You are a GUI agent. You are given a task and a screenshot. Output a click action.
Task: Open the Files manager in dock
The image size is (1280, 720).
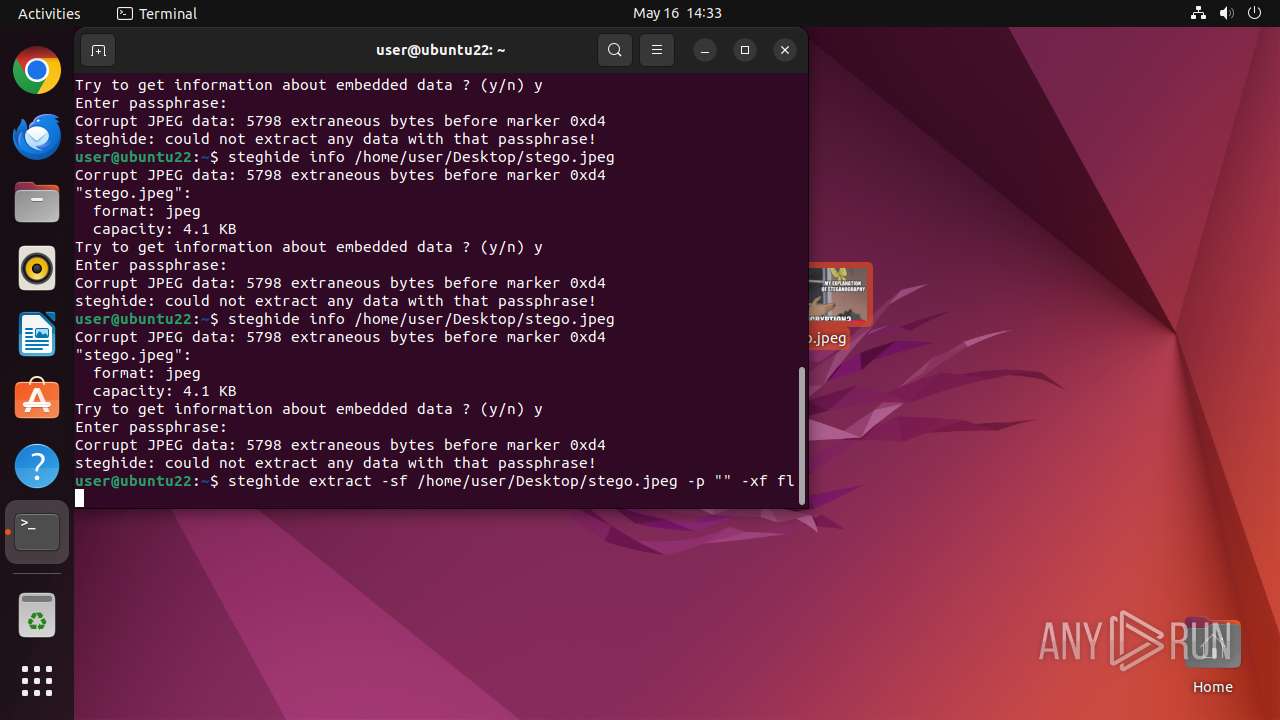(37, 203)
